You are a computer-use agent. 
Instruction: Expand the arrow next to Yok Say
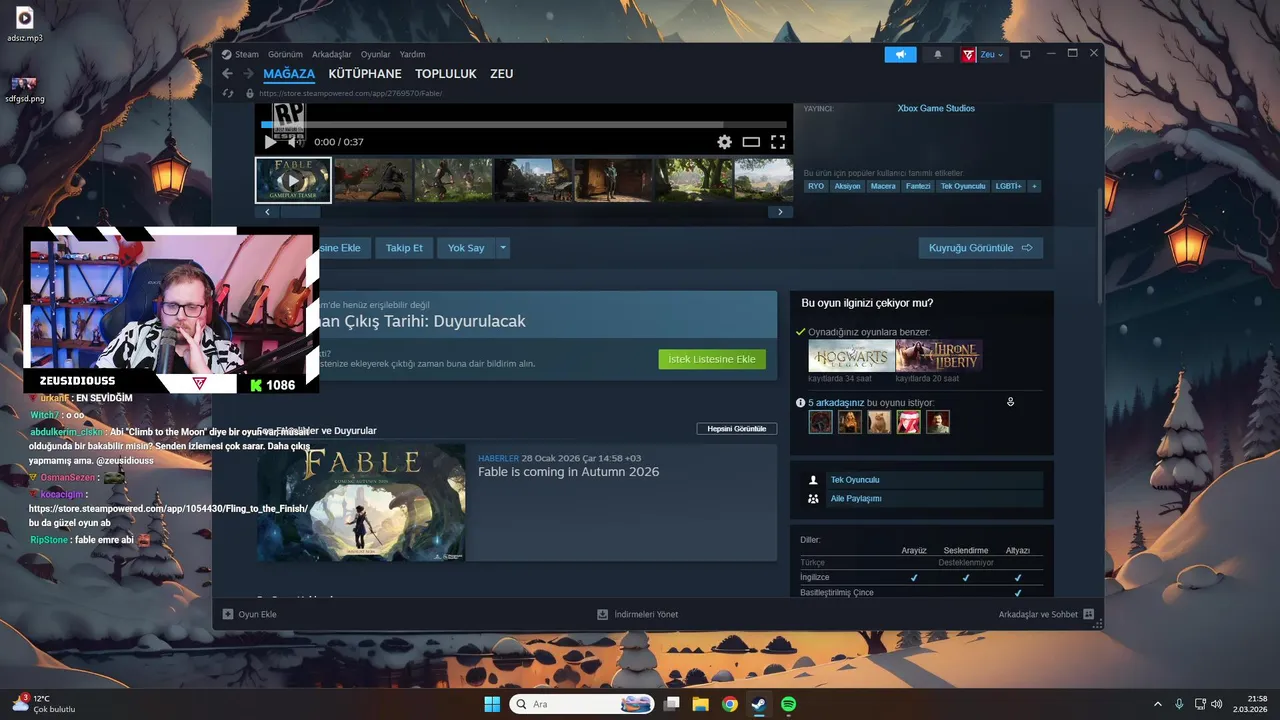tap(503, 248)
